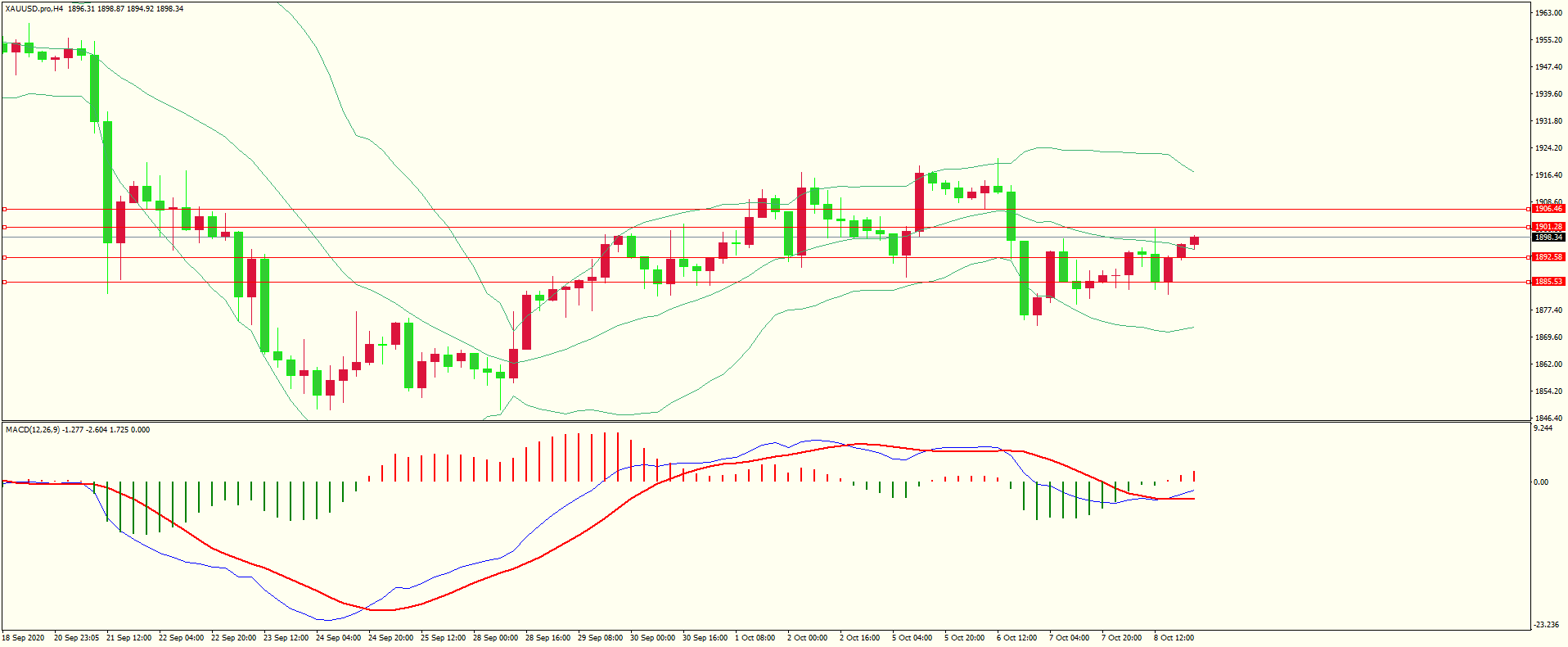The height and width of the screenshot is (647, 1568).
Task: Click the 1916.40 price scale label
Action: pos(1549,175)
